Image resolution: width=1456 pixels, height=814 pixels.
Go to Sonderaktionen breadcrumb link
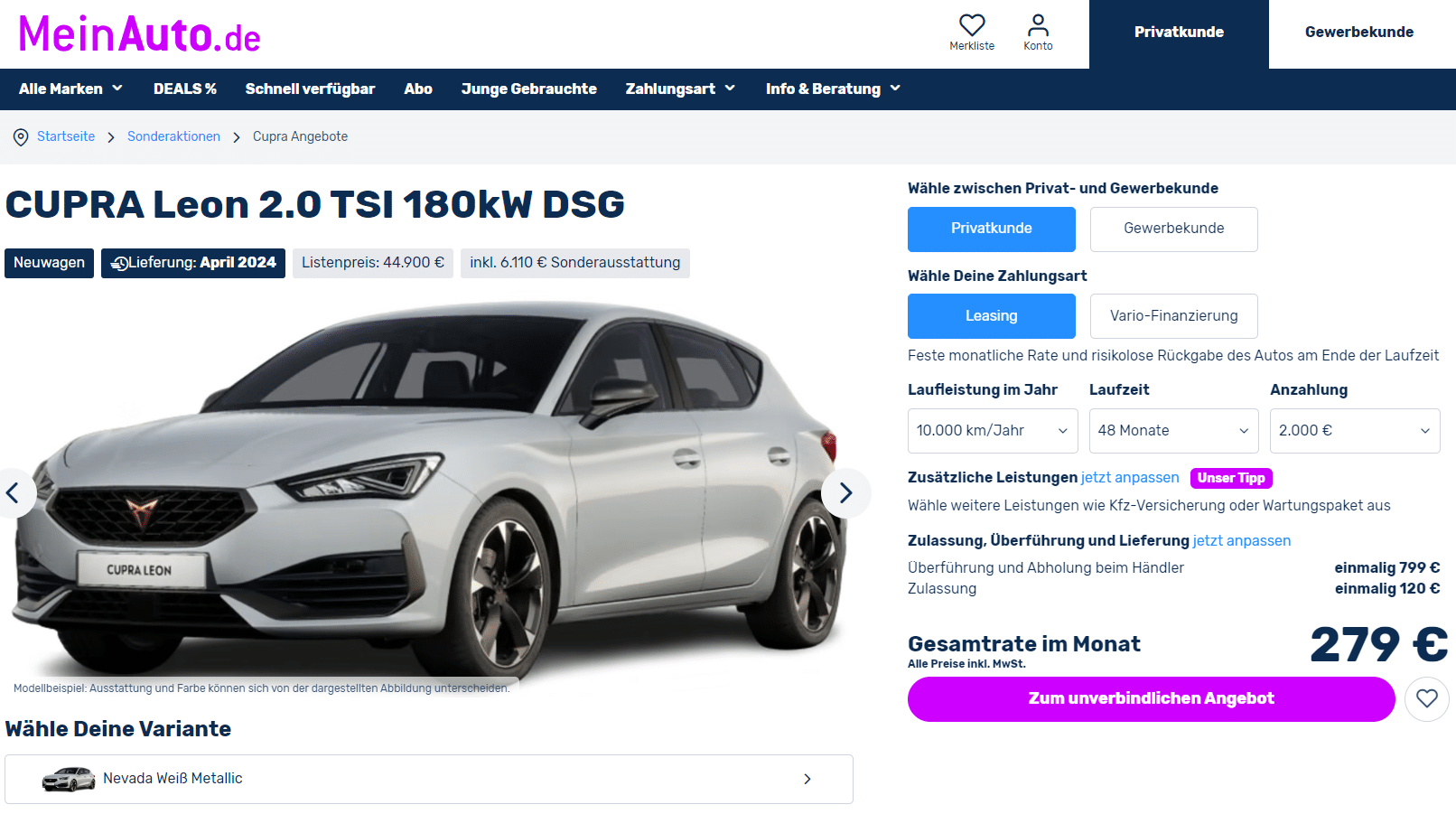coord(173,136)
